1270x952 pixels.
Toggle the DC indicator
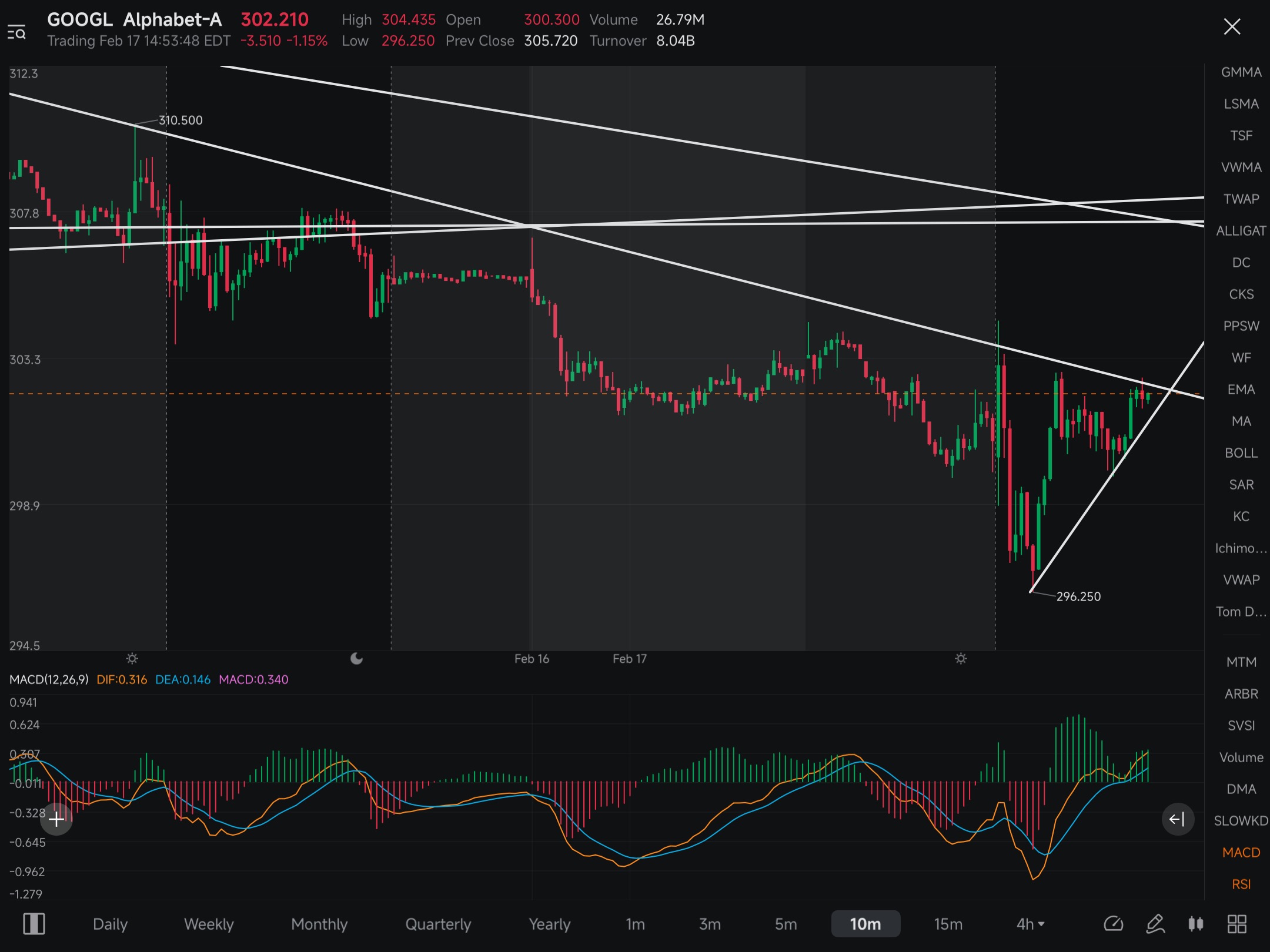[1241, 263]
